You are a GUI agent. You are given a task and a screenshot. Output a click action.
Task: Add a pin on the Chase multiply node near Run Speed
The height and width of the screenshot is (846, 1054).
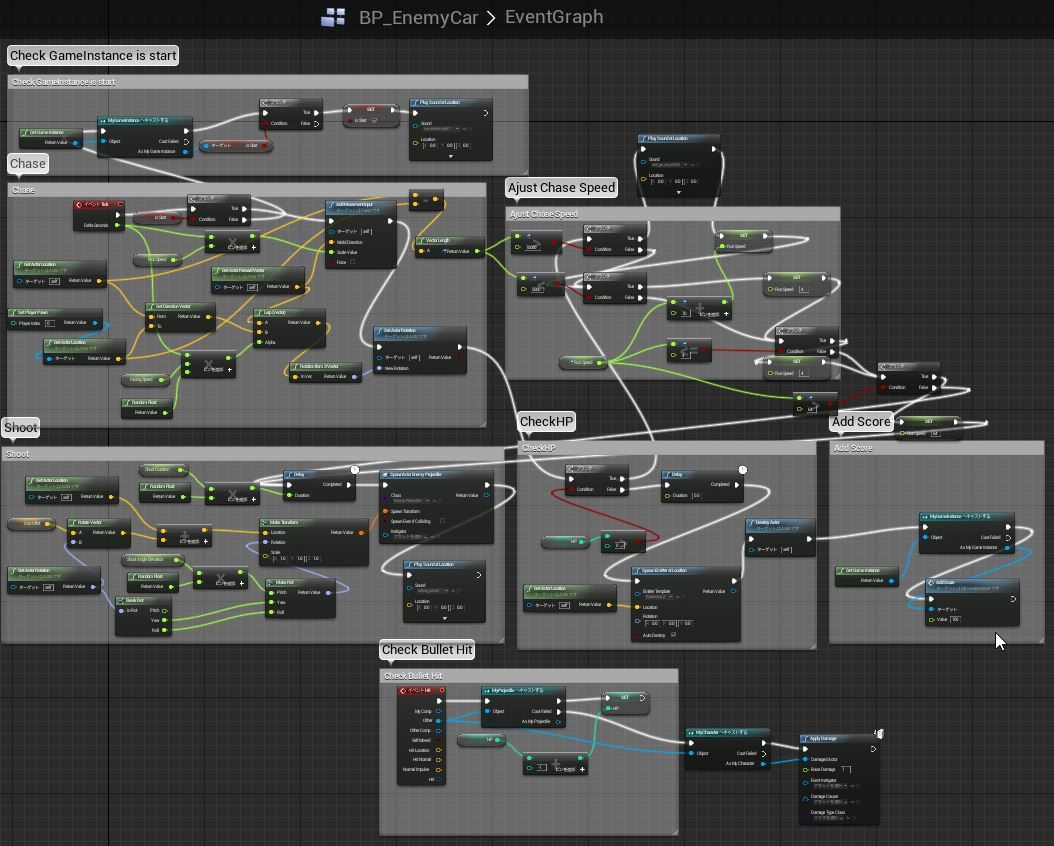[x=253, y=247]
